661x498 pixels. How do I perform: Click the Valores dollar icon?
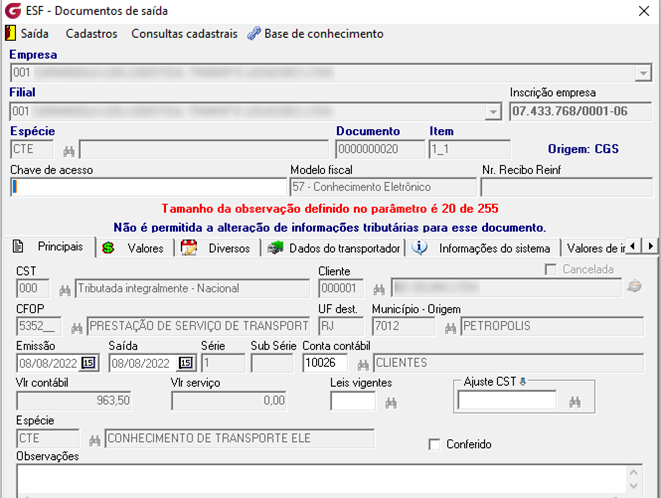[x=108, y=248]
